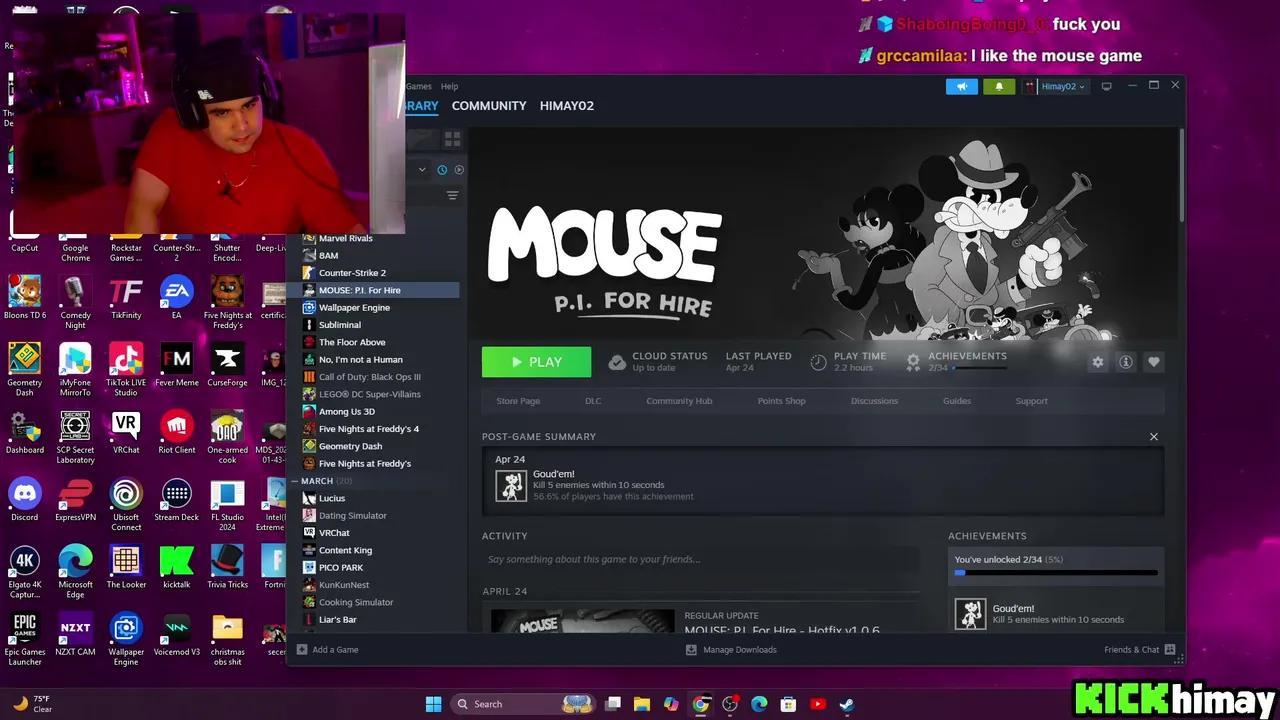The image size is (1280, 720).
Task: Select PICO PARK in library list
Action: click(x=341, y=568)
